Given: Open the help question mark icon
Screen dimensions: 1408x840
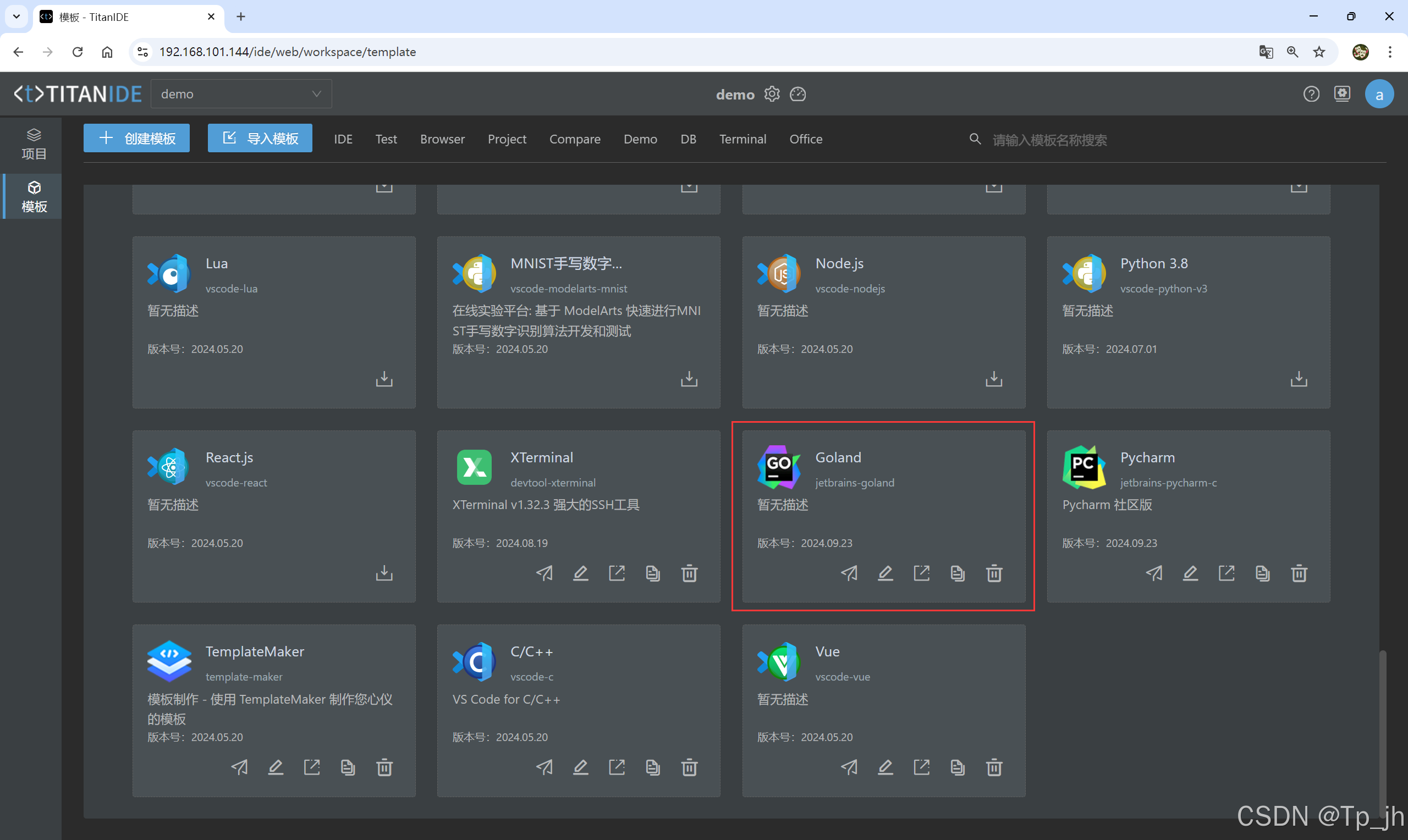Looking at the screenshot, I should click(1311, 94).
